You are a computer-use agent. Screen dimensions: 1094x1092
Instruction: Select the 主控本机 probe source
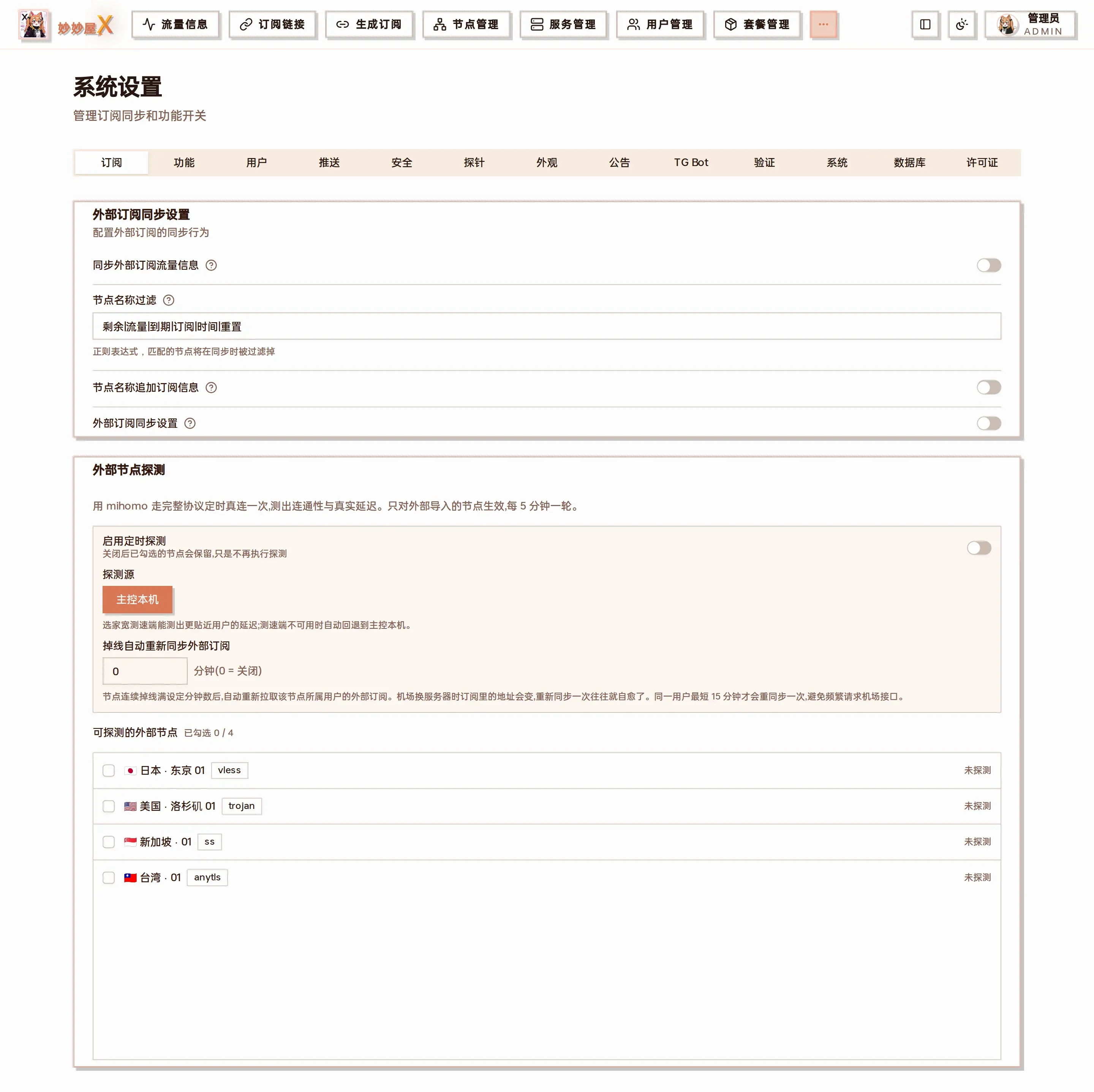tap(138, 599)
